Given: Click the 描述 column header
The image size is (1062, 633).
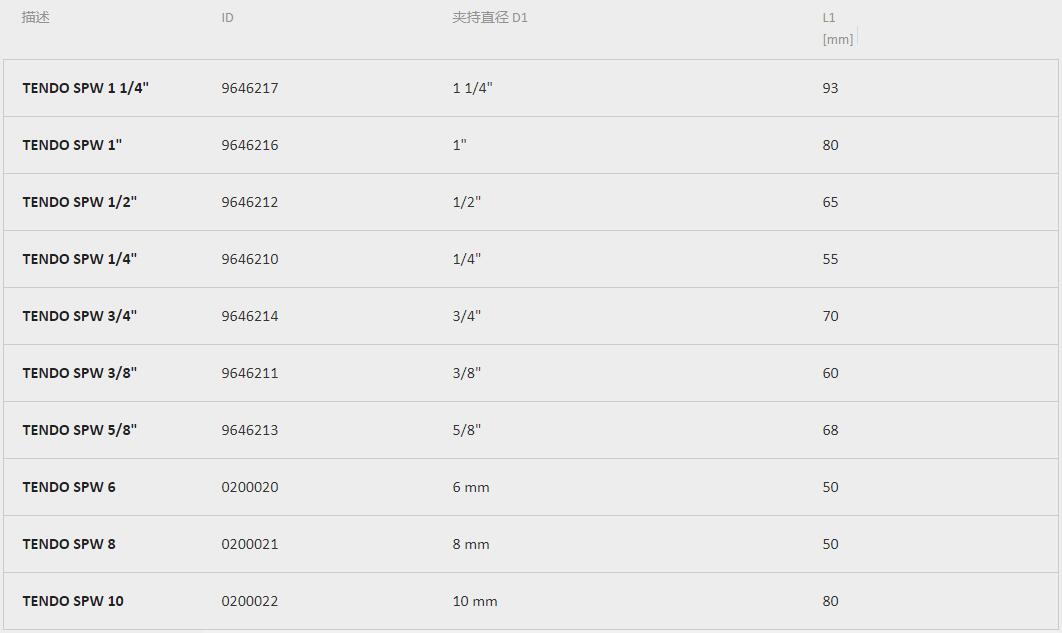Looking at the screenshot, I should click(36, 18).
